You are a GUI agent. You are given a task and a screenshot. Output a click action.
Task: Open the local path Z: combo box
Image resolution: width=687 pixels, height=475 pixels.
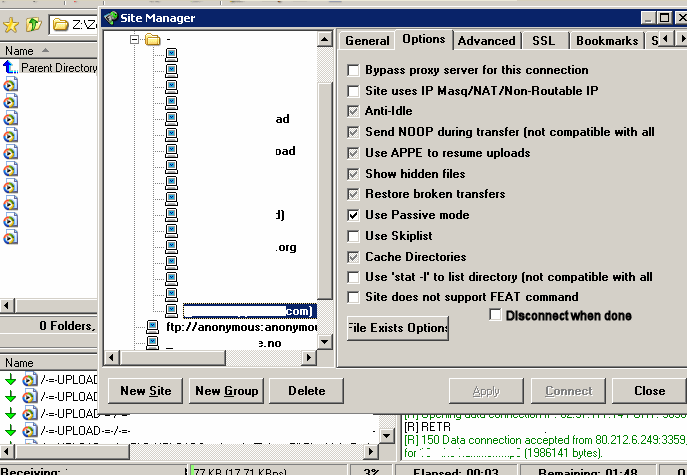click(75, 23)
